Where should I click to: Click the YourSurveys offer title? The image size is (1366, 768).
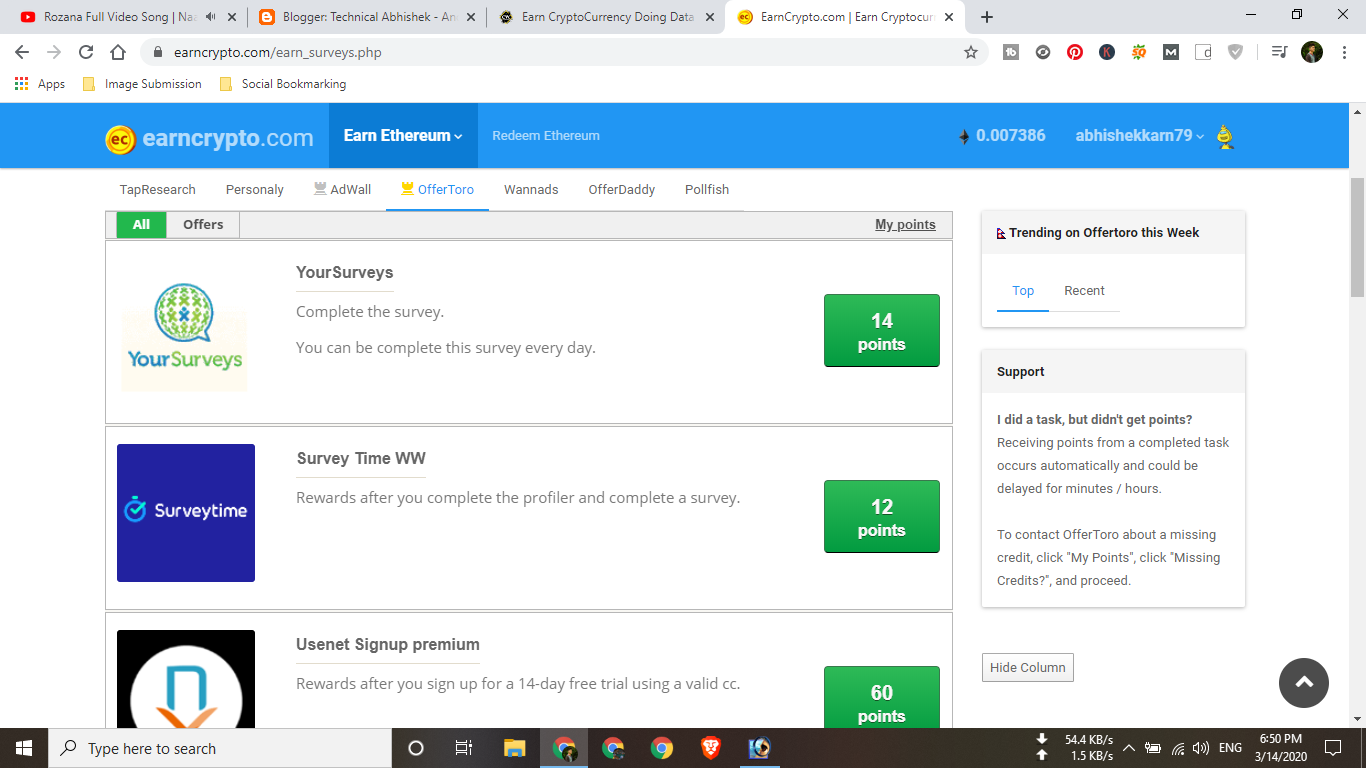[x=345, y=272]
